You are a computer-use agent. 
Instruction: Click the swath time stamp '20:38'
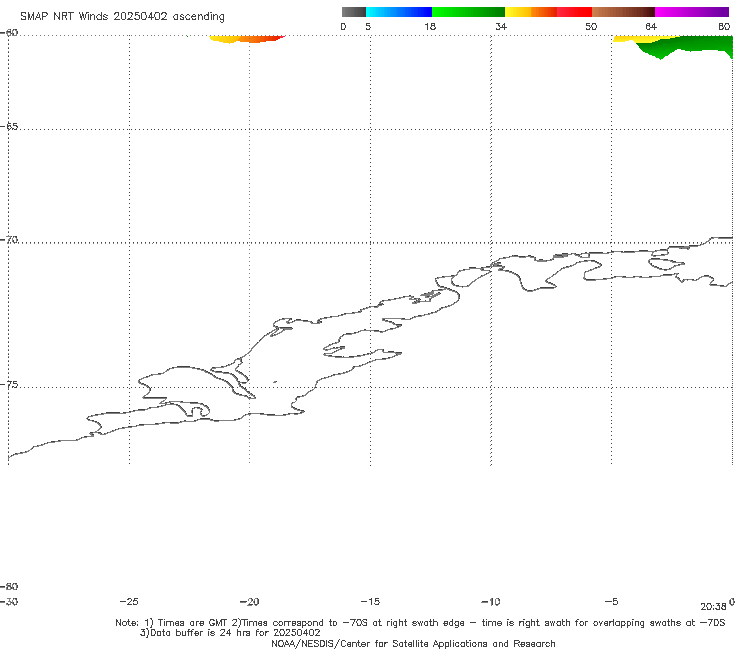click(x=713, y=607)
